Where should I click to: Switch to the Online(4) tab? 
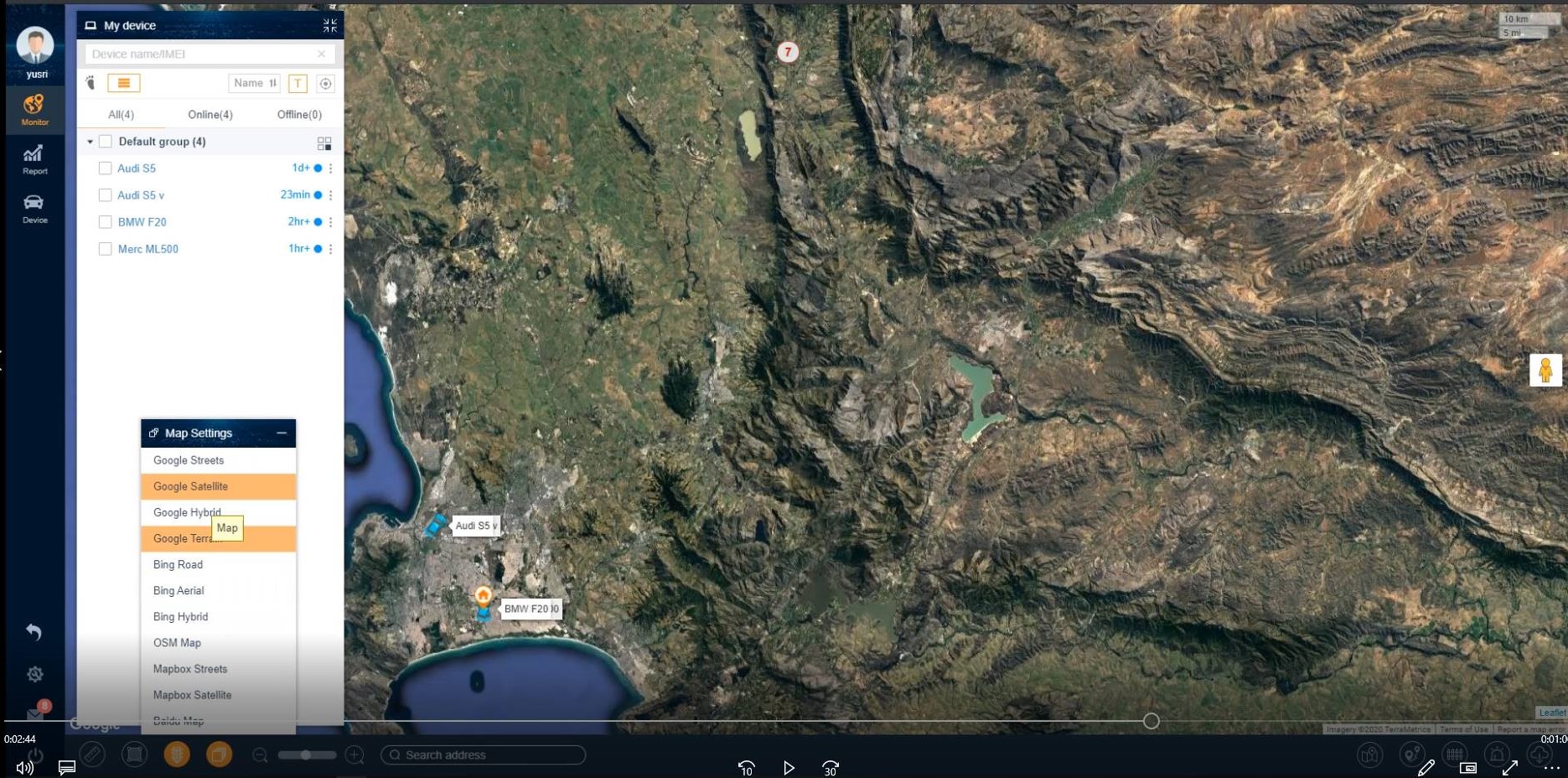click(210, 115)
